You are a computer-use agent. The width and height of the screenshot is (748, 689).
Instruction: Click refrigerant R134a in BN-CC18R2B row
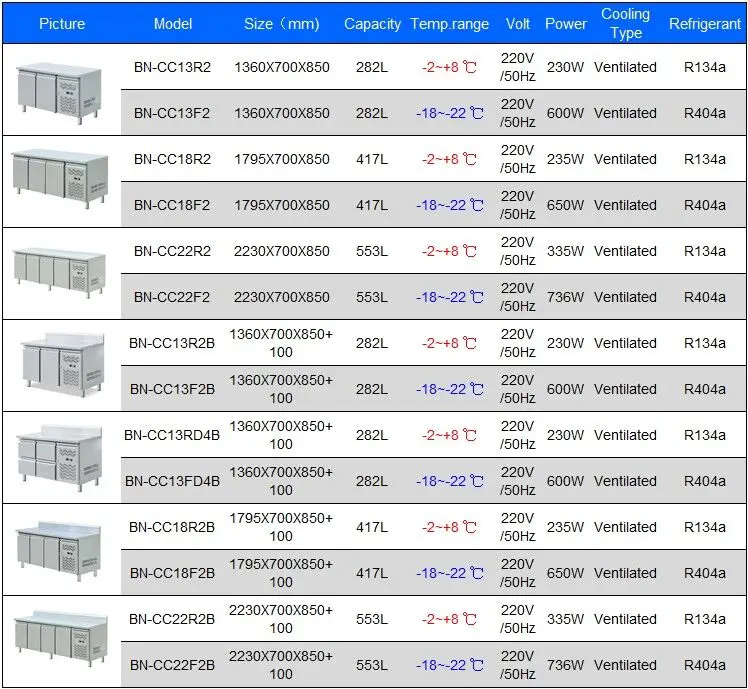click(x=705, y=527)
